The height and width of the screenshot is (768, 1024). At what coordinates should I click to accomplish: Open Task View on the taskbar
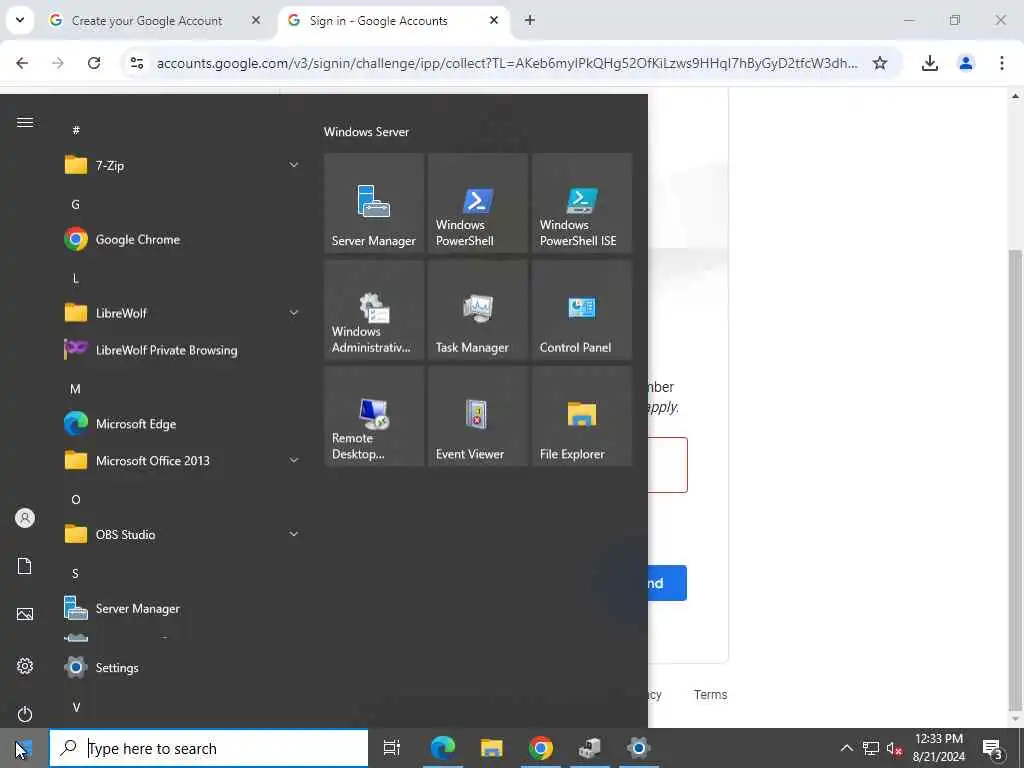(x=391, y=748)
